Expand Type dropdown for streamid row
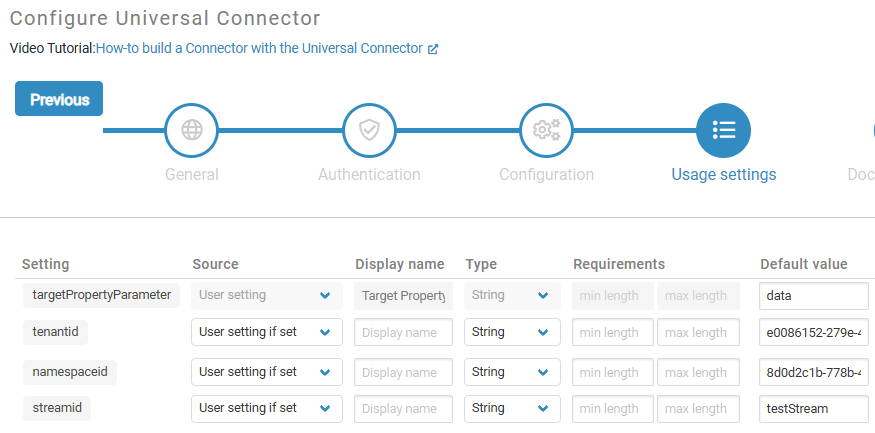 (x=512, y=408)
